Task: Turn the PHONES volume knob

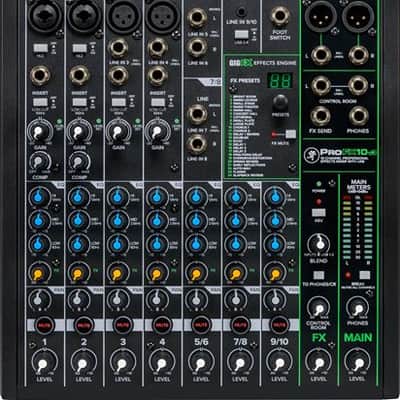Action: coord(357,308)
